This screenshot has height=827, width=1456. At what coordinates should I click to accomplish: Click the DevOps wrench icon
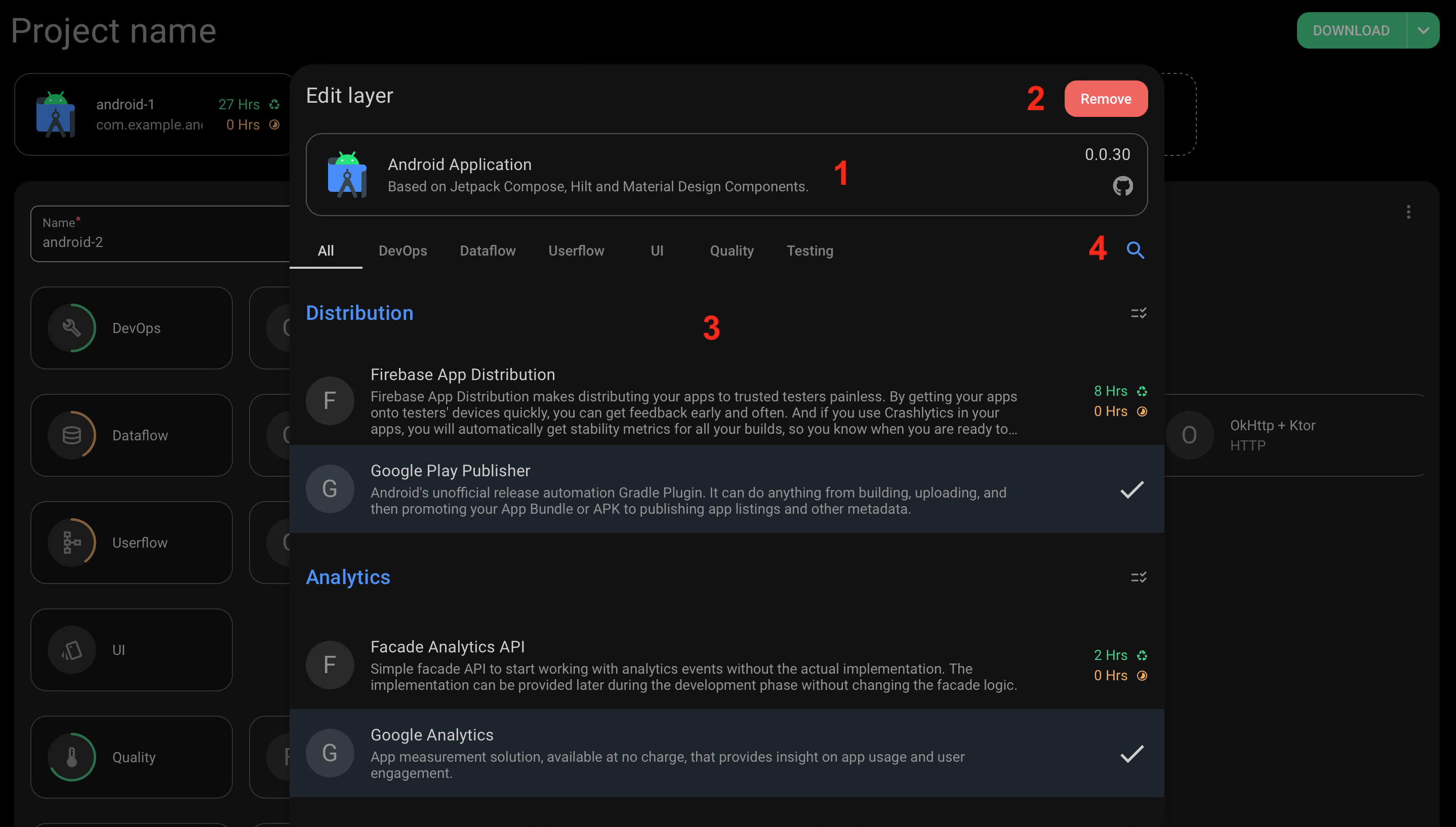[x=71, y=328]
